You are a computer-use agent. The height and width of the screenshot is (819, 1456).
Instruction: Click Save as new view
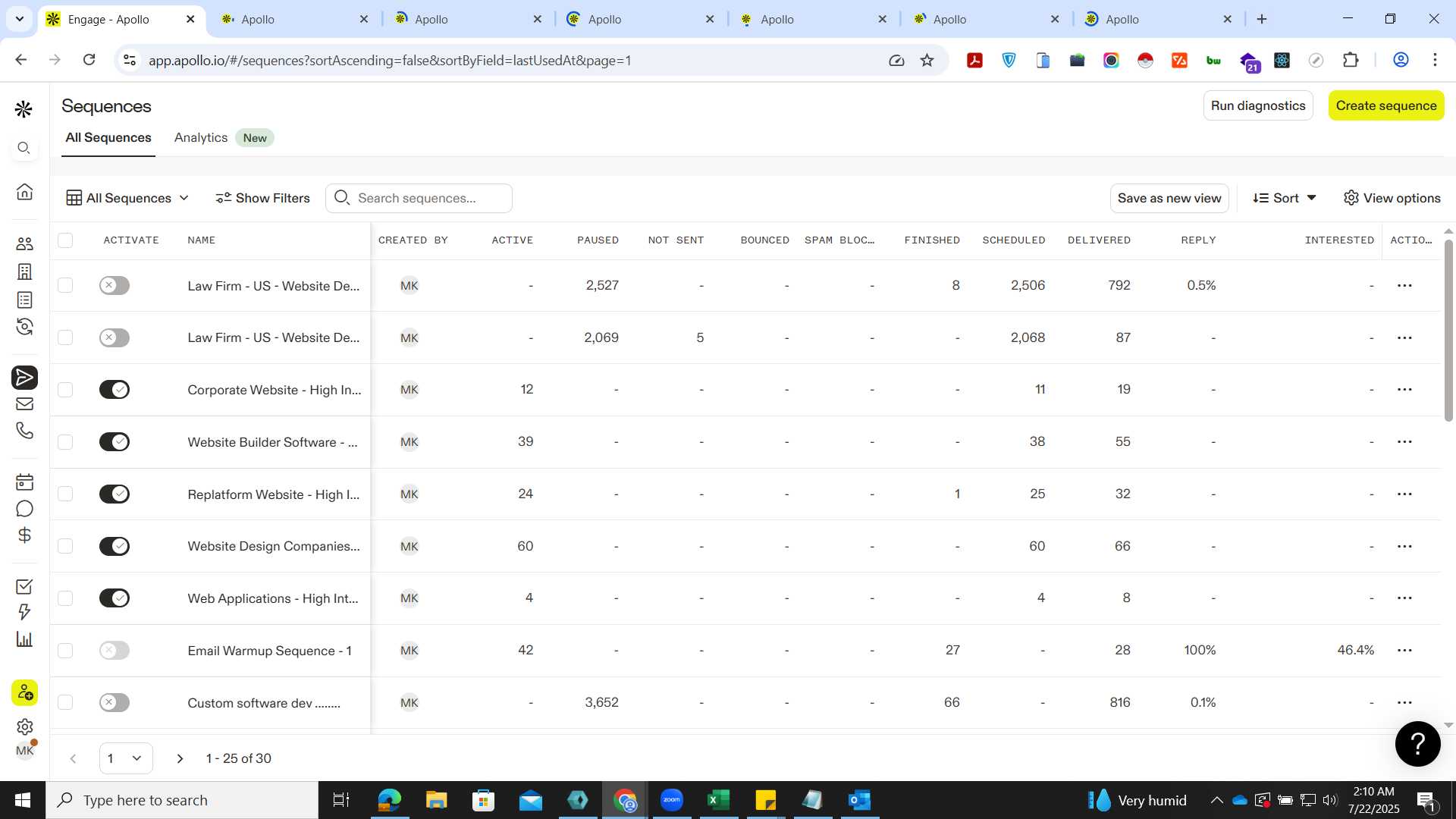click(1169, 198)
